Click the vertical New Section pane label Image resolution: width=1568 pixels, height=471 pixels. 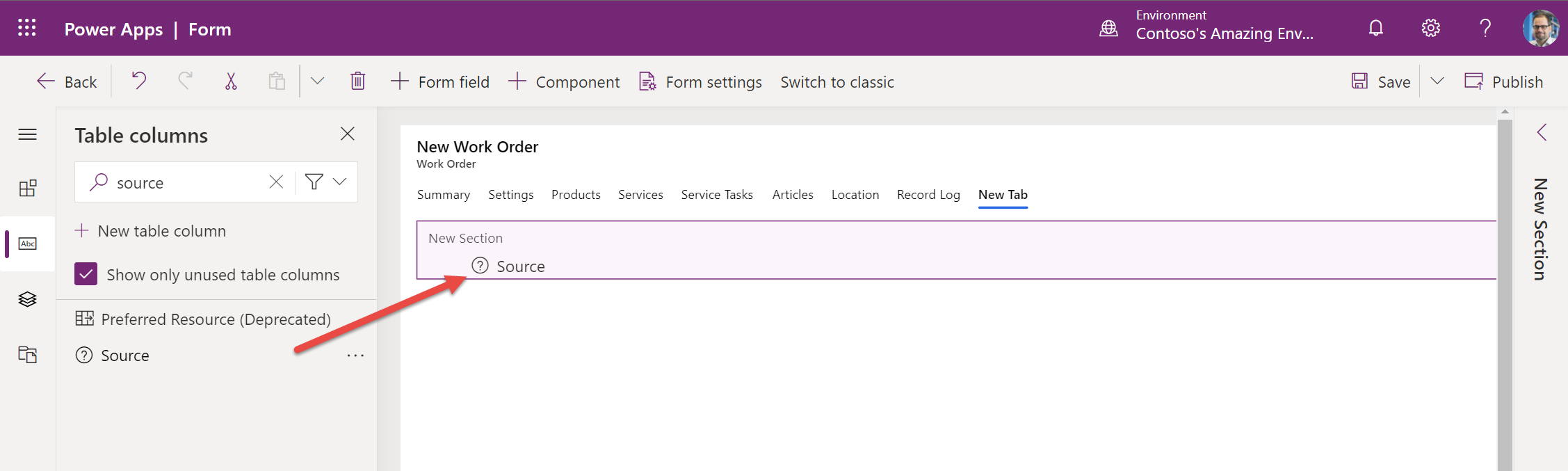point(1541,230)
